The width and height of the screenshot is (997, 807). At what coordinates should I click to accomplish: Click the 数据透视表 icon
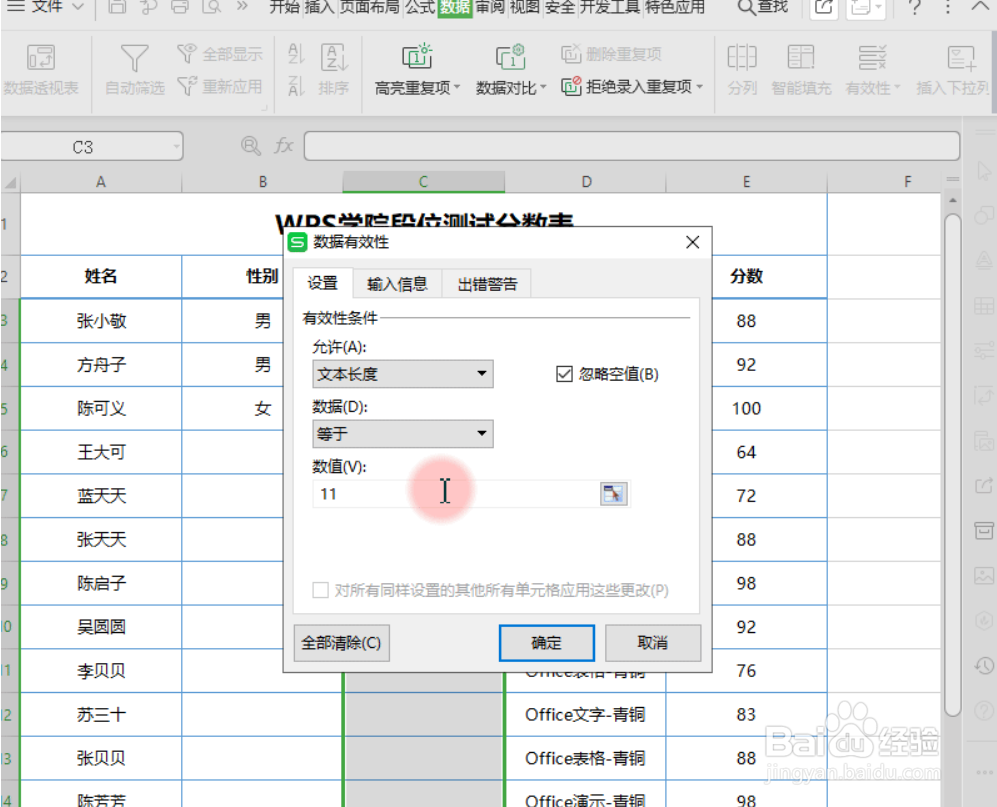tap(41, 57)
